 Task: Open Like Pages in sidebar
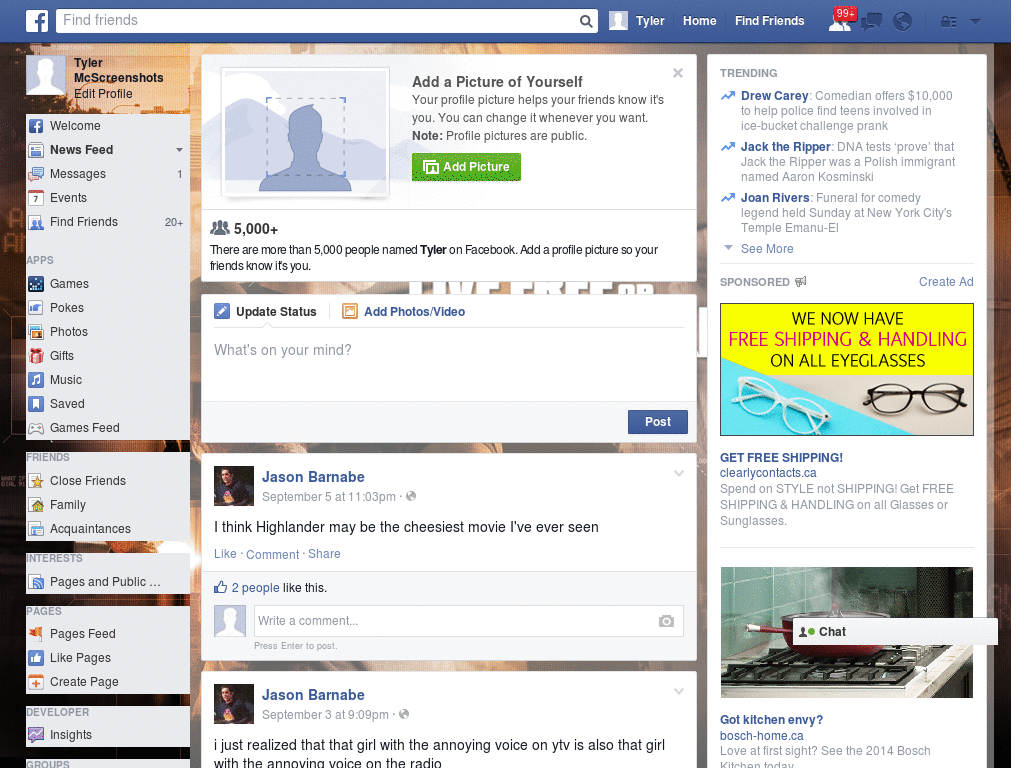[108, 658]
